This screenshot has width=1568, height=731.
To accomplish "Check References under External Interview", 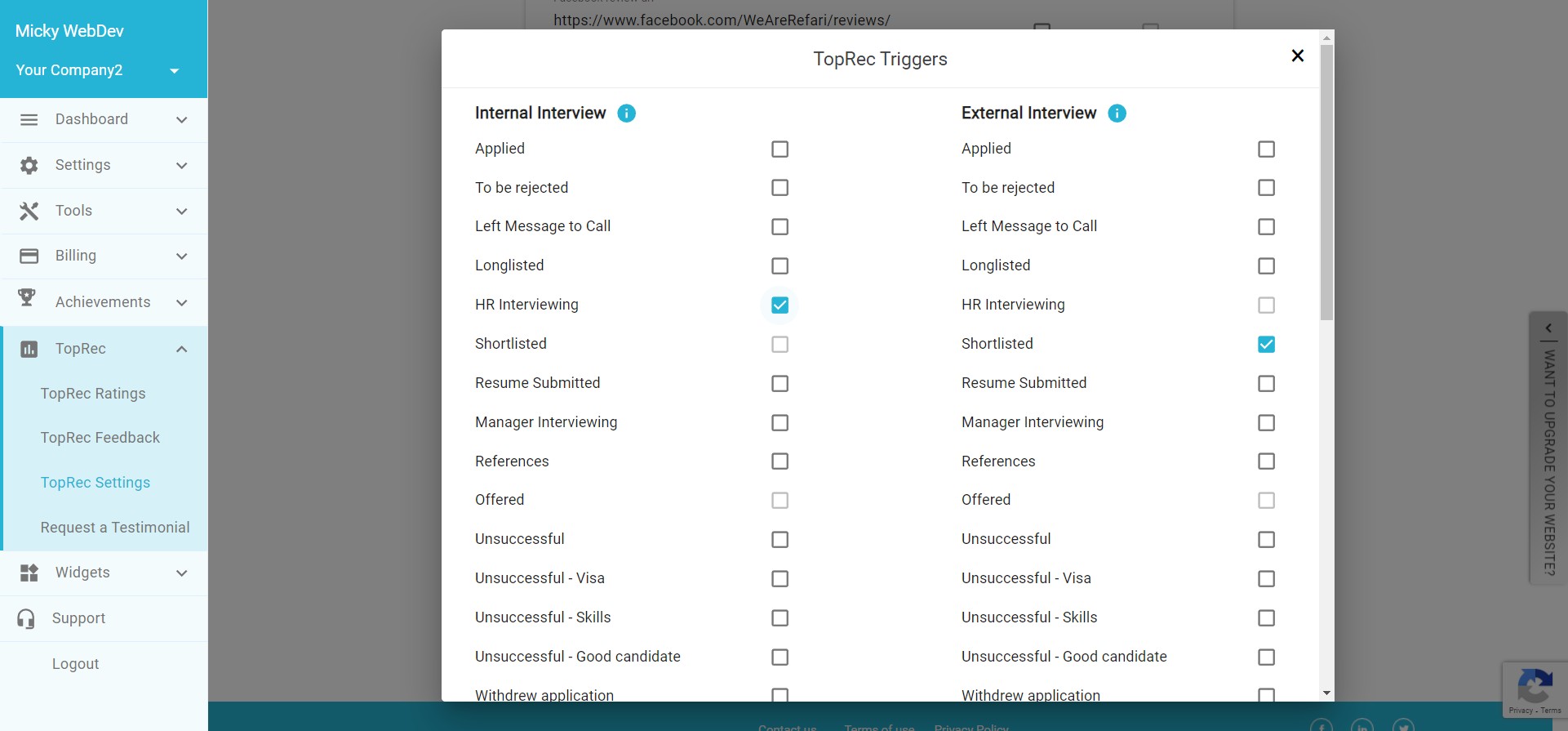I will click(1266, 461).
